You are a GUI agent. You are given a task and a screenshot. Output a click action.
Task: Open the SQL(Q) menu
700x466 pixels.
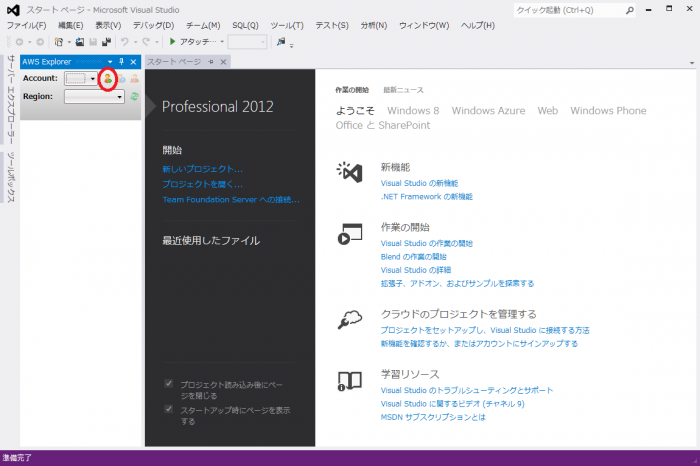pyautogui.click(x=245, y=25)
